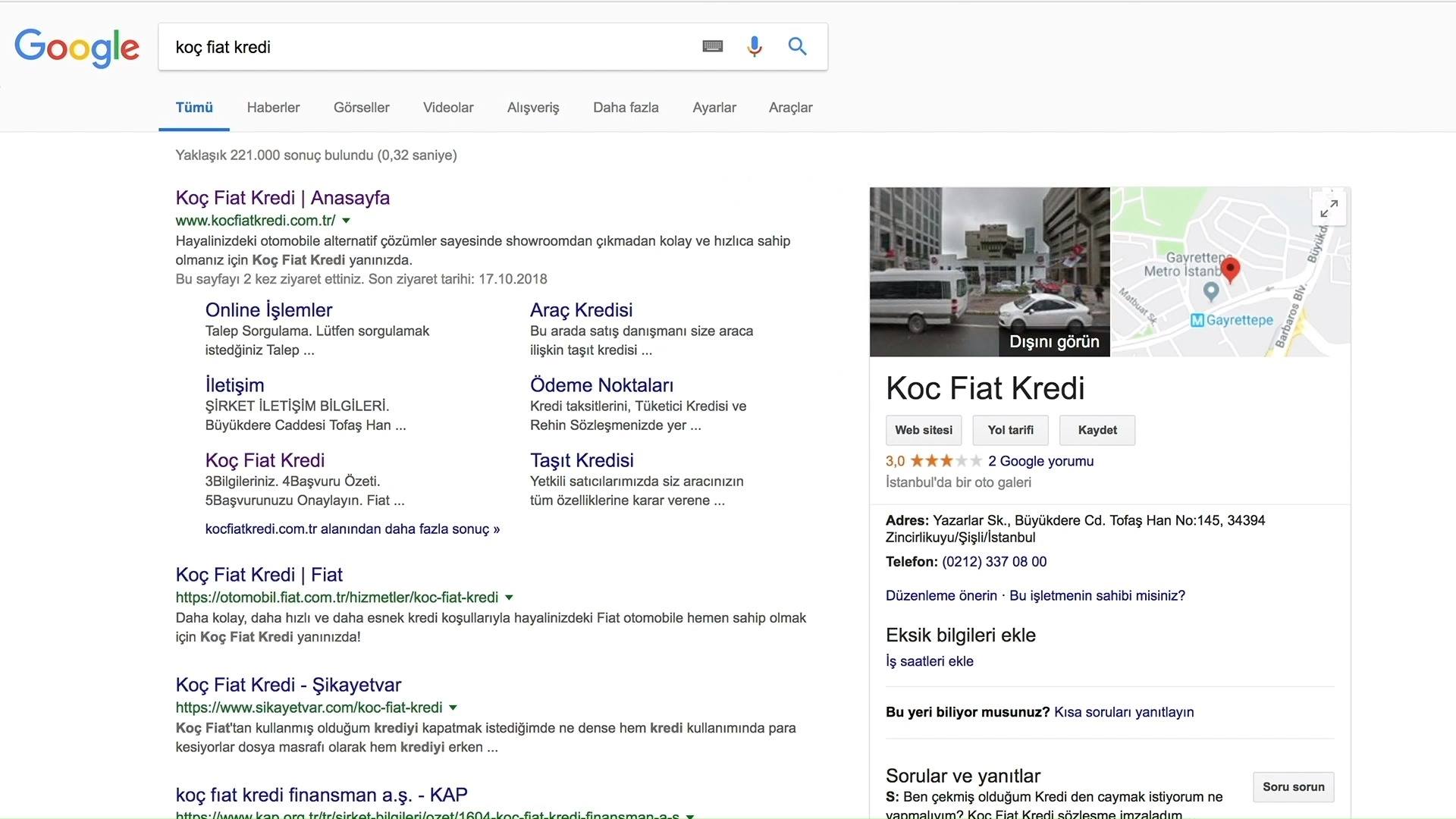
Task: Click the Yaklaşık 221.000 sonuç bulundu text
Action: [316, 155]
